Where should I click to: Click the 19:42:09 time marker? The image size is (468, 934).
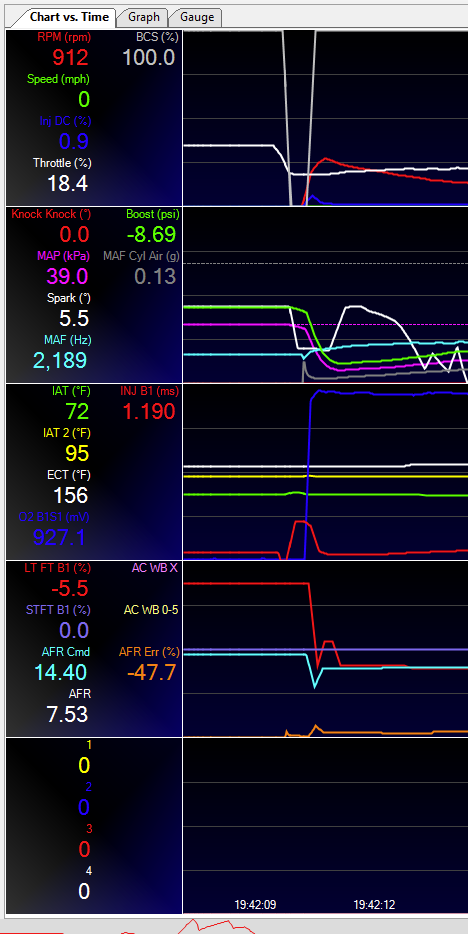(x=255, y=905)
